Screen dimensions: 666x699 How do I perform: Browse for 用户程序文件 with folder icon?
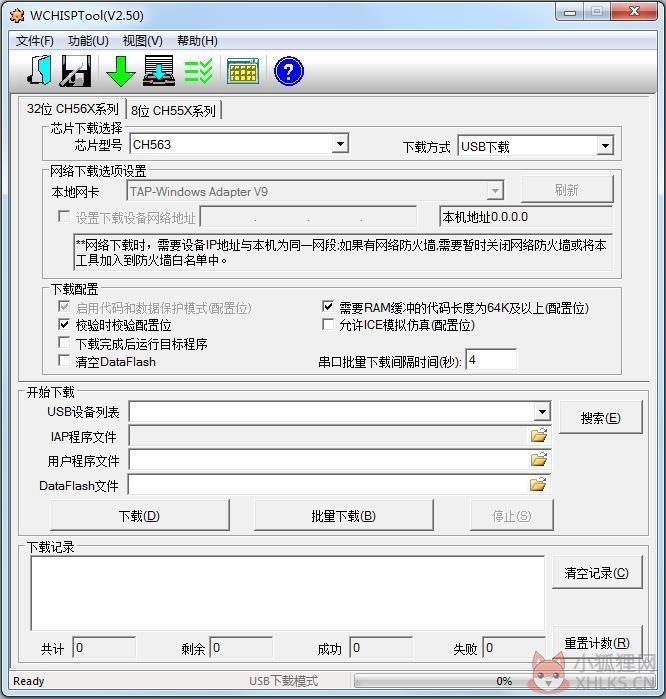click(x=539, y=459)
